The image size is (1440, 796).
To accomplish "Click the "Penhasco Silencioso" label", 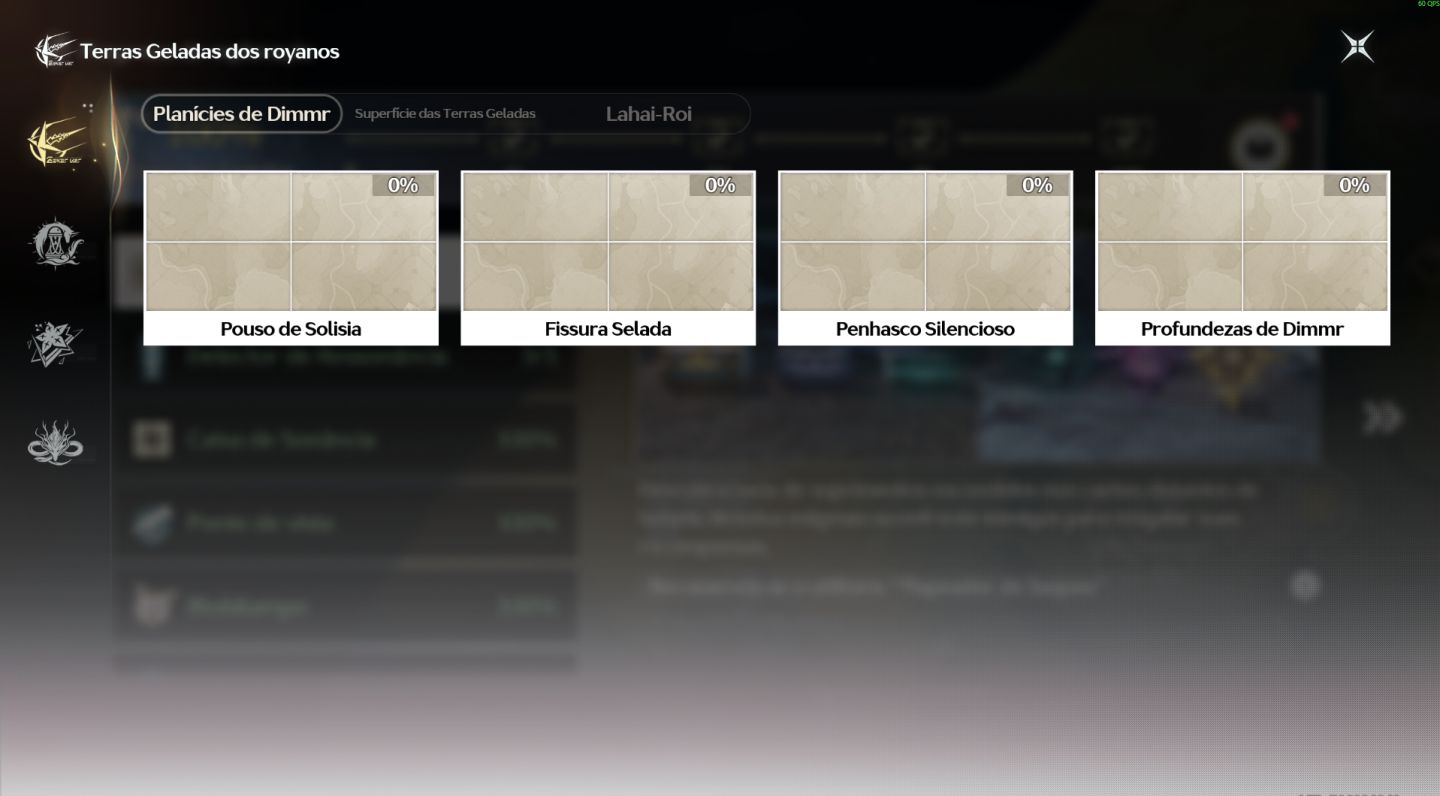I will (x=925, y=329).
